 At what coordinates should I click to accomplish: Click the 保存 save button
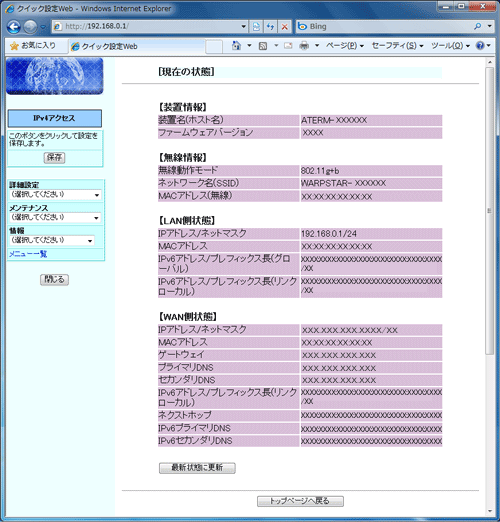(x=54, y=157)
